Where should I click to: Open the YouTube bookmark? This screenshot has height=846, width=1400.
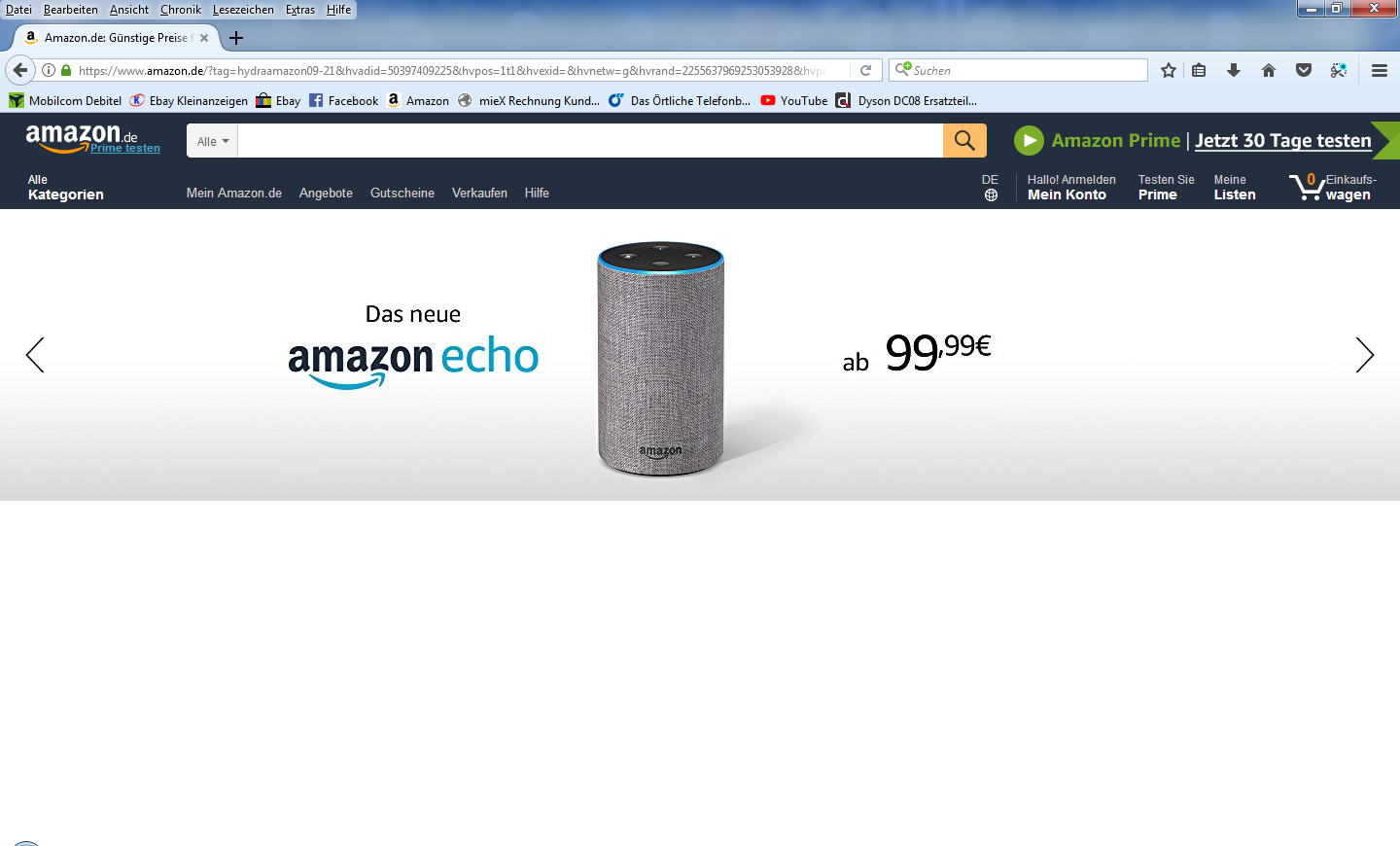click(794, 100)
